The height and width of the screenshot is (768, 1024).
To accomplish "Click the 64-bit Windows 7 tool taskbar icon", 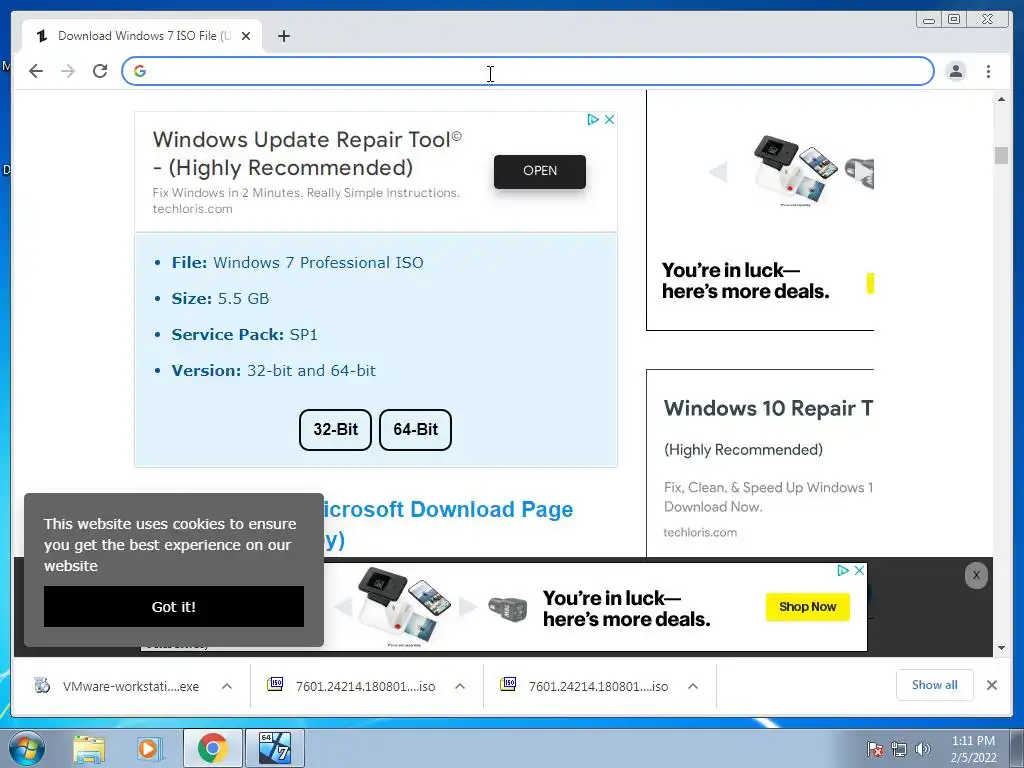I will [274, 748].
